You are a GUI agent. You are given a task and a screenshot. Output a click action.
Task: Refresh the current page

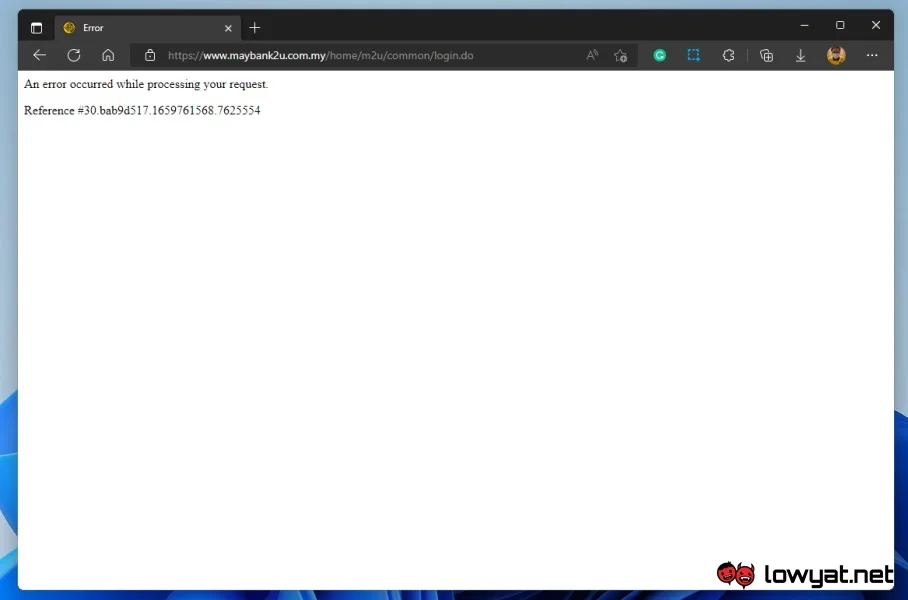[x=74, y=56]
